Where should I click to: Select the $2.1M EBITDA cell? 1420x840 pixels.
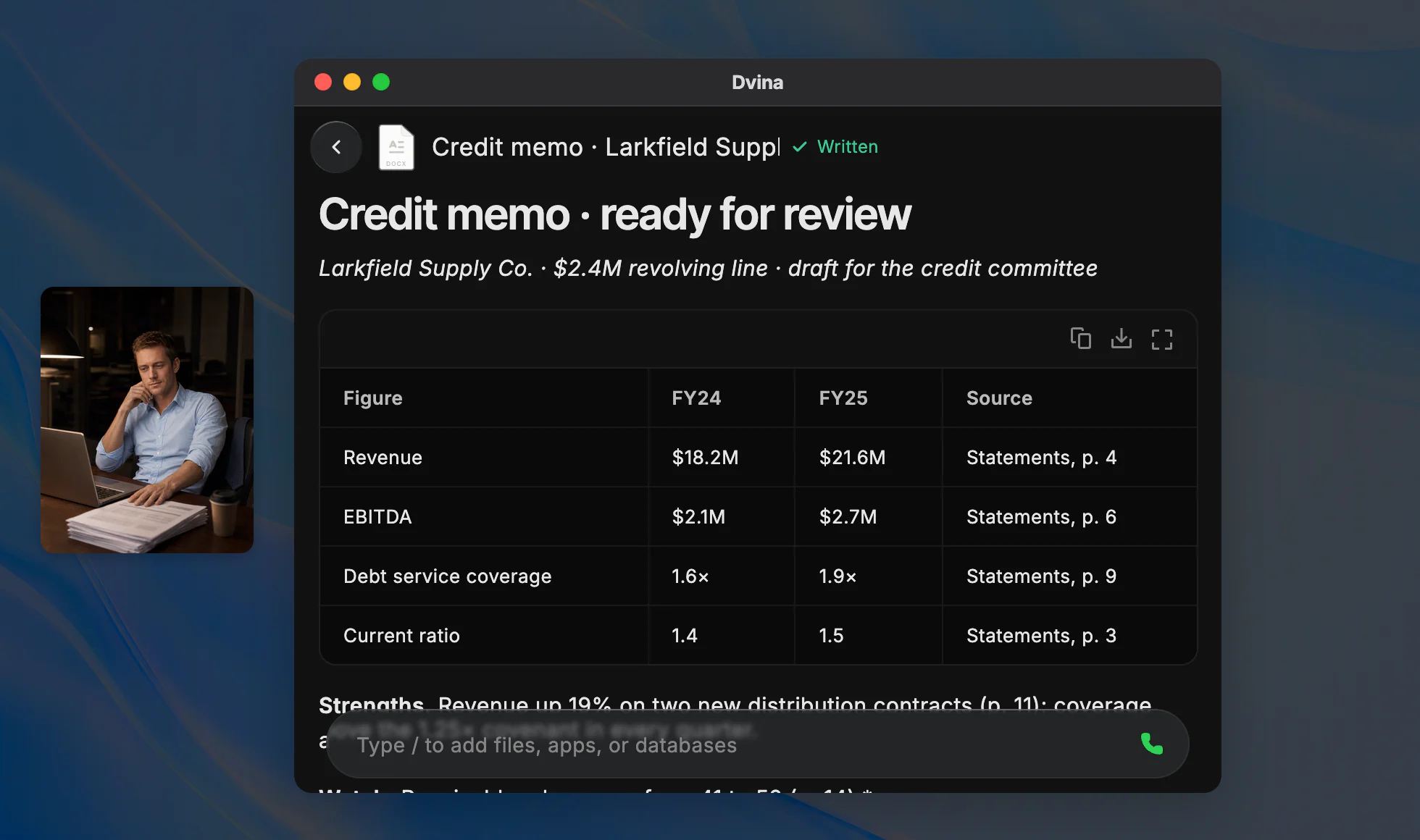pyautogui.click(x=698, y=516)
